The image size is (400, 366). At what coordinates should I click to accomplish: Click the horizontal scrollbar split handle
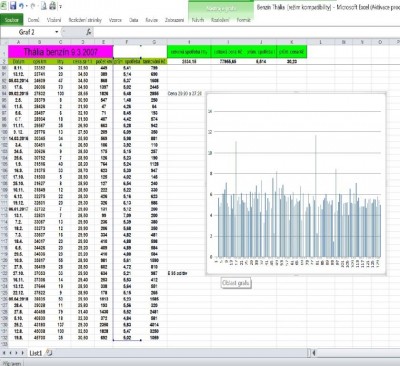tap(309, 352)
